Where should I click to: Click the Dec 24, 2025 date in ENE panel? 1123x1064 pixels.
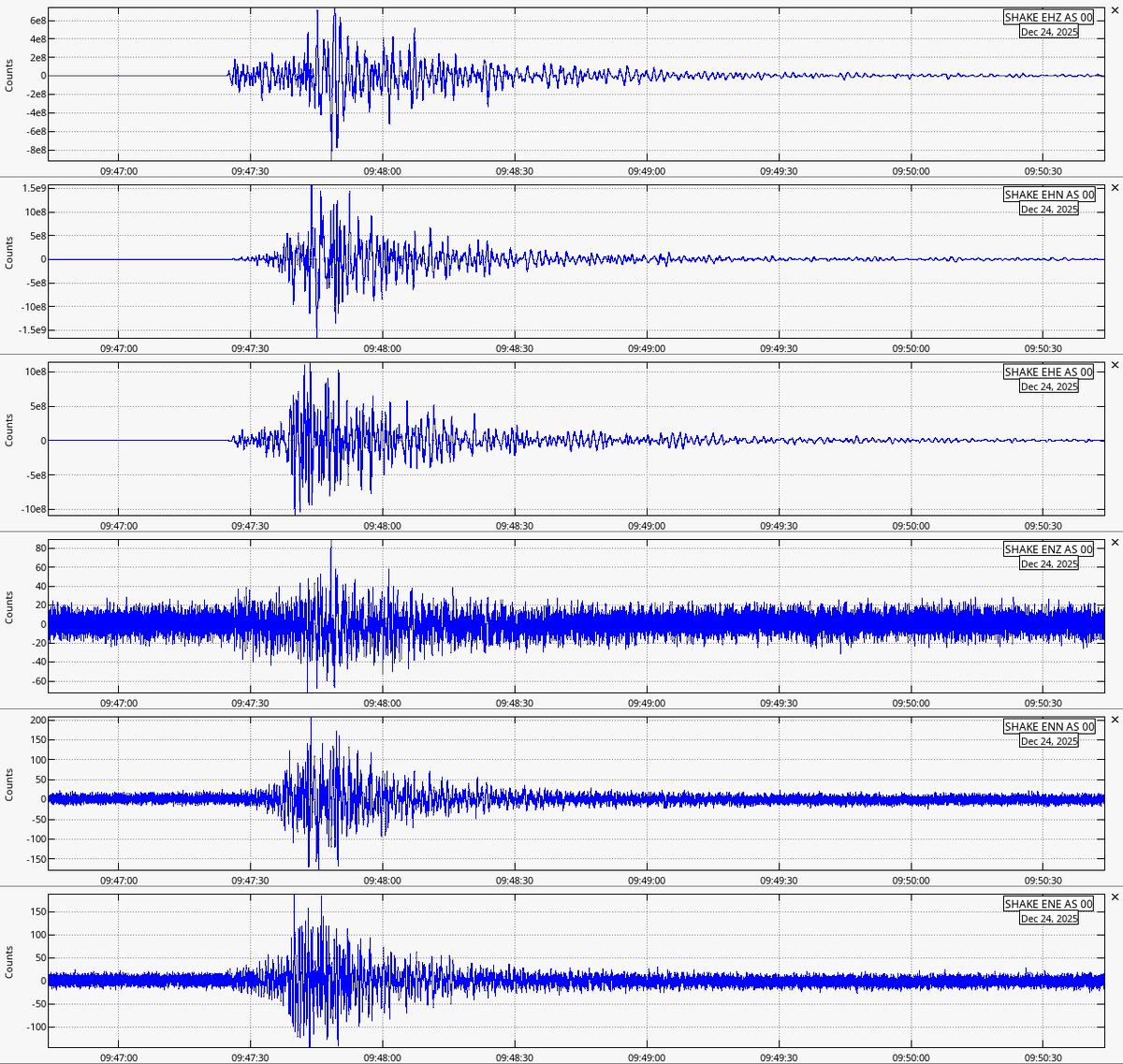pyautogui.click(x=1049, y=919)
